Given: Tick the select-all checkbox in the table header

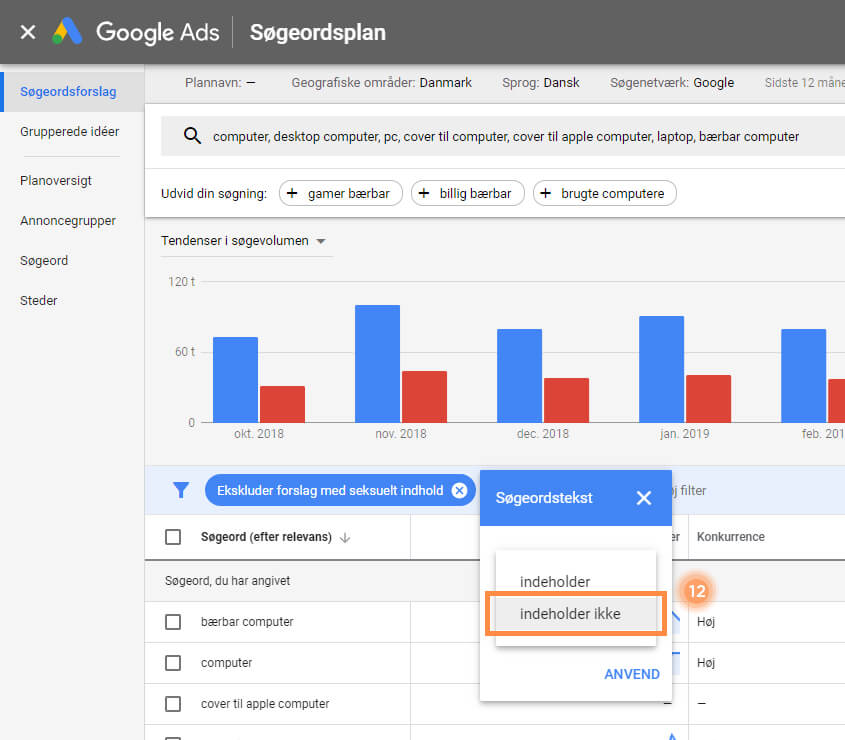Looking at the screenshot, I should pos(173,537).
